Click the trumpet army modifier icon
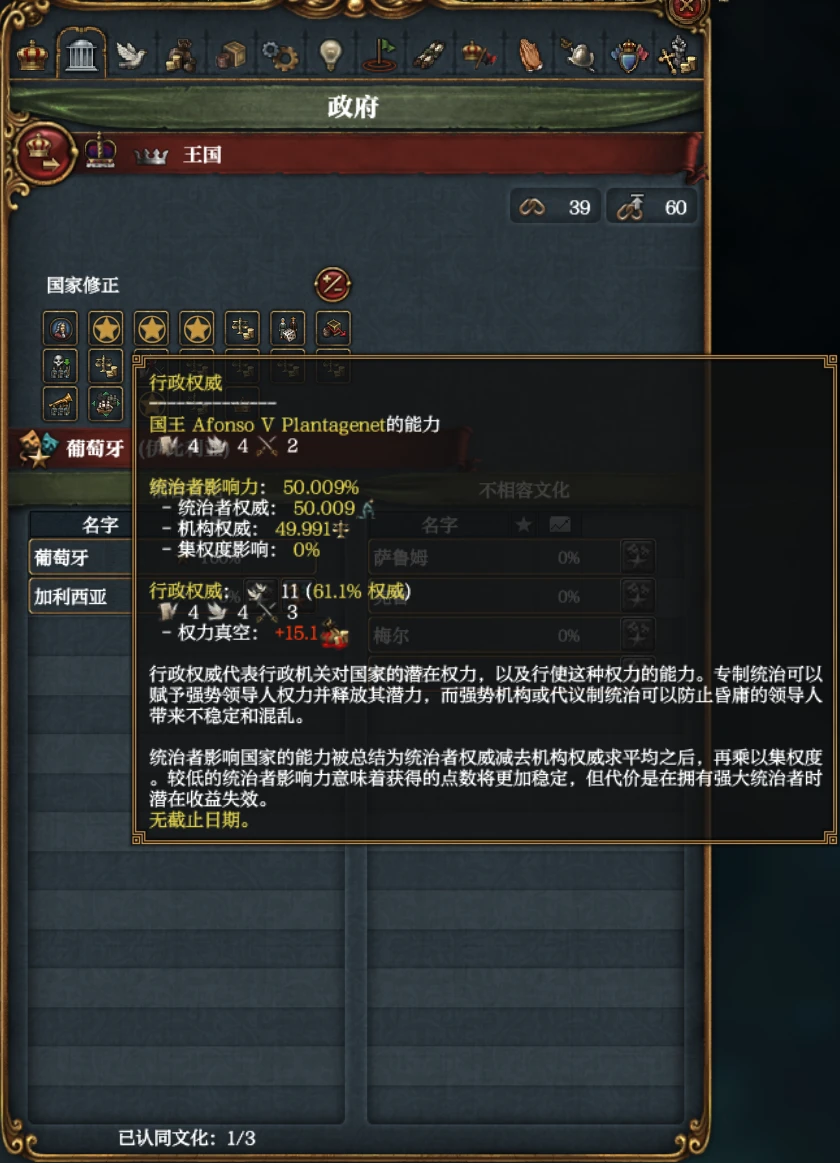This screenshot has width=840, height=1163. 60,403
